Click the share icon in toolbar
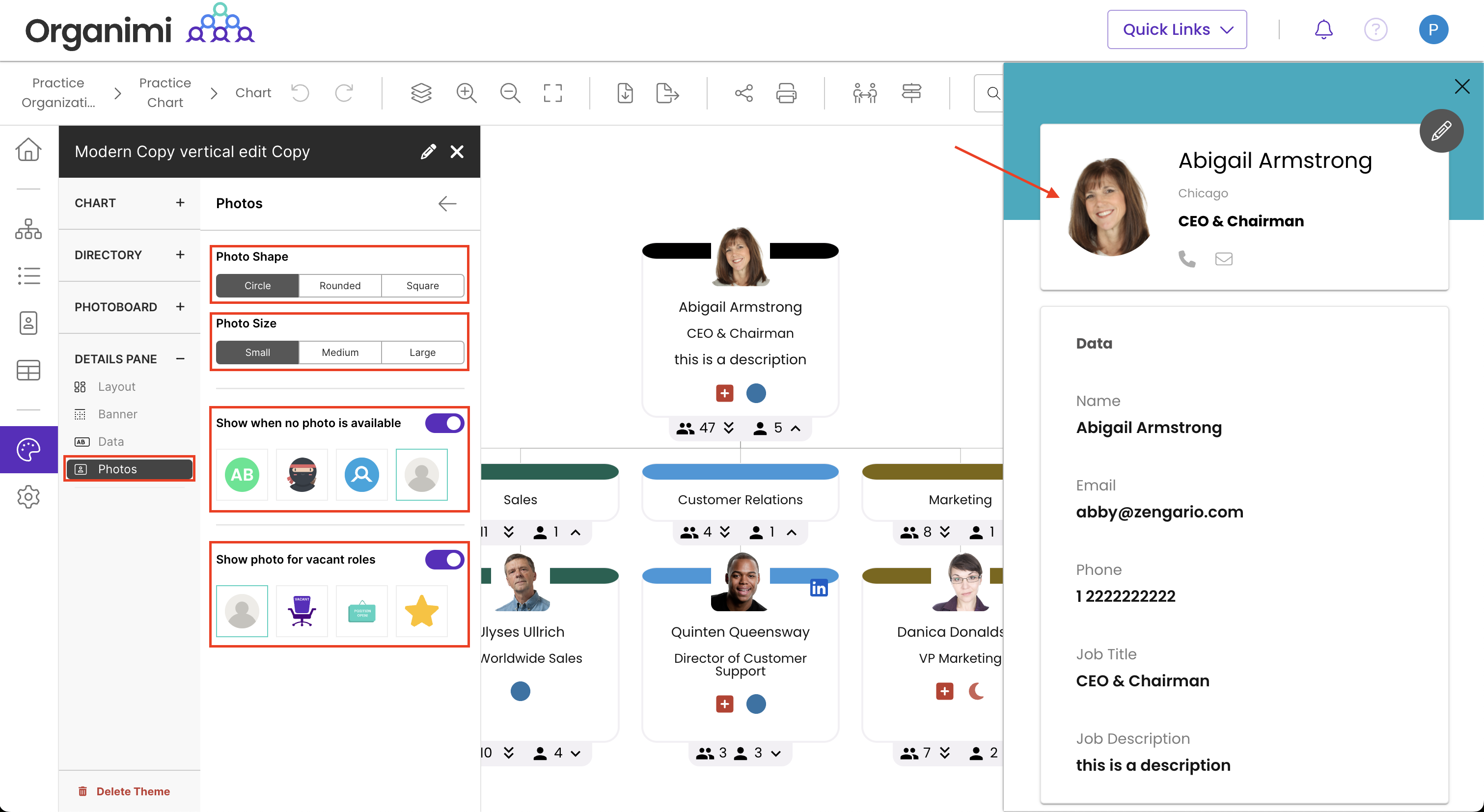Screen dimensions: 1484x812 (744, 93)
